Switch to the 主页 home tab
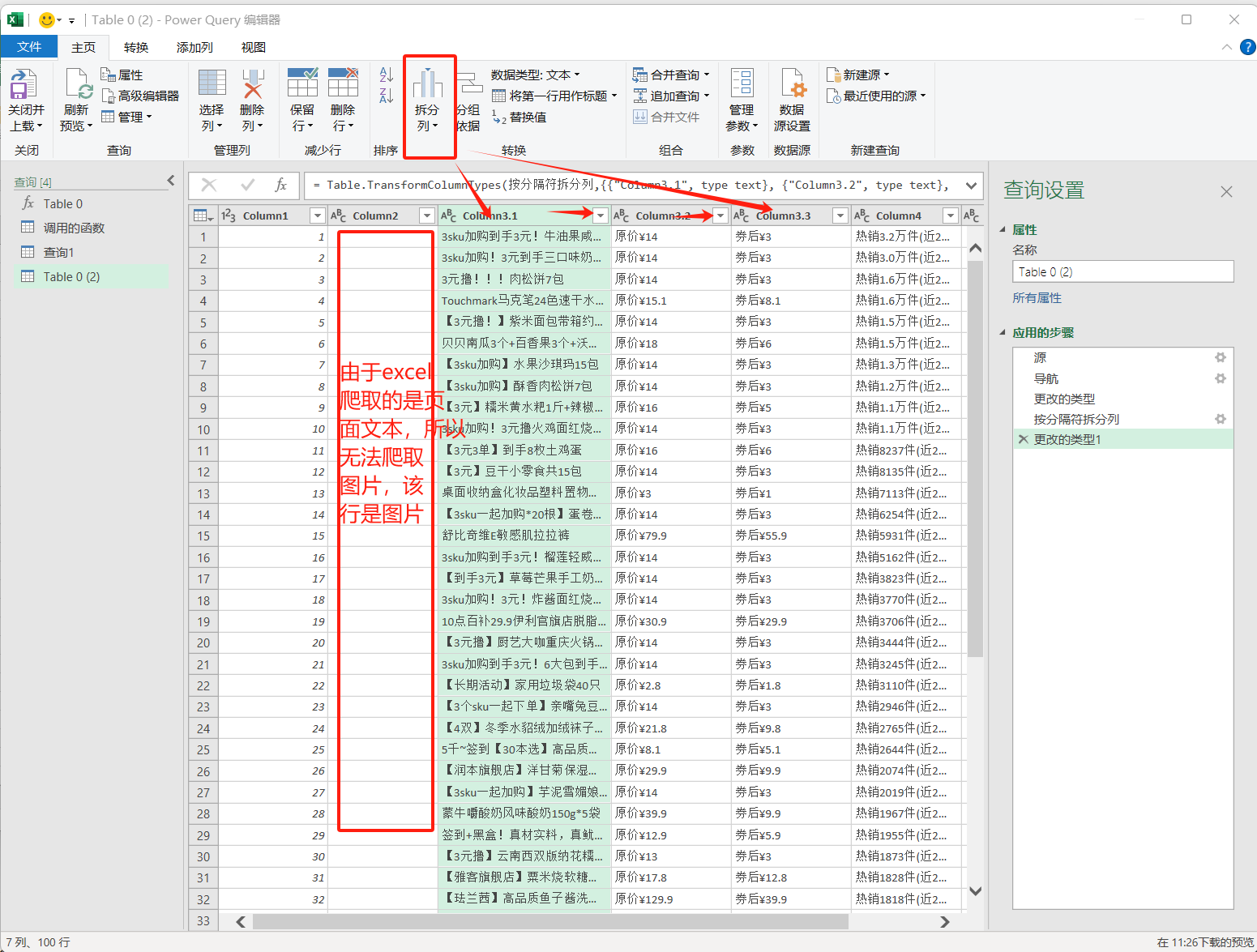 [x=83, y=47]
